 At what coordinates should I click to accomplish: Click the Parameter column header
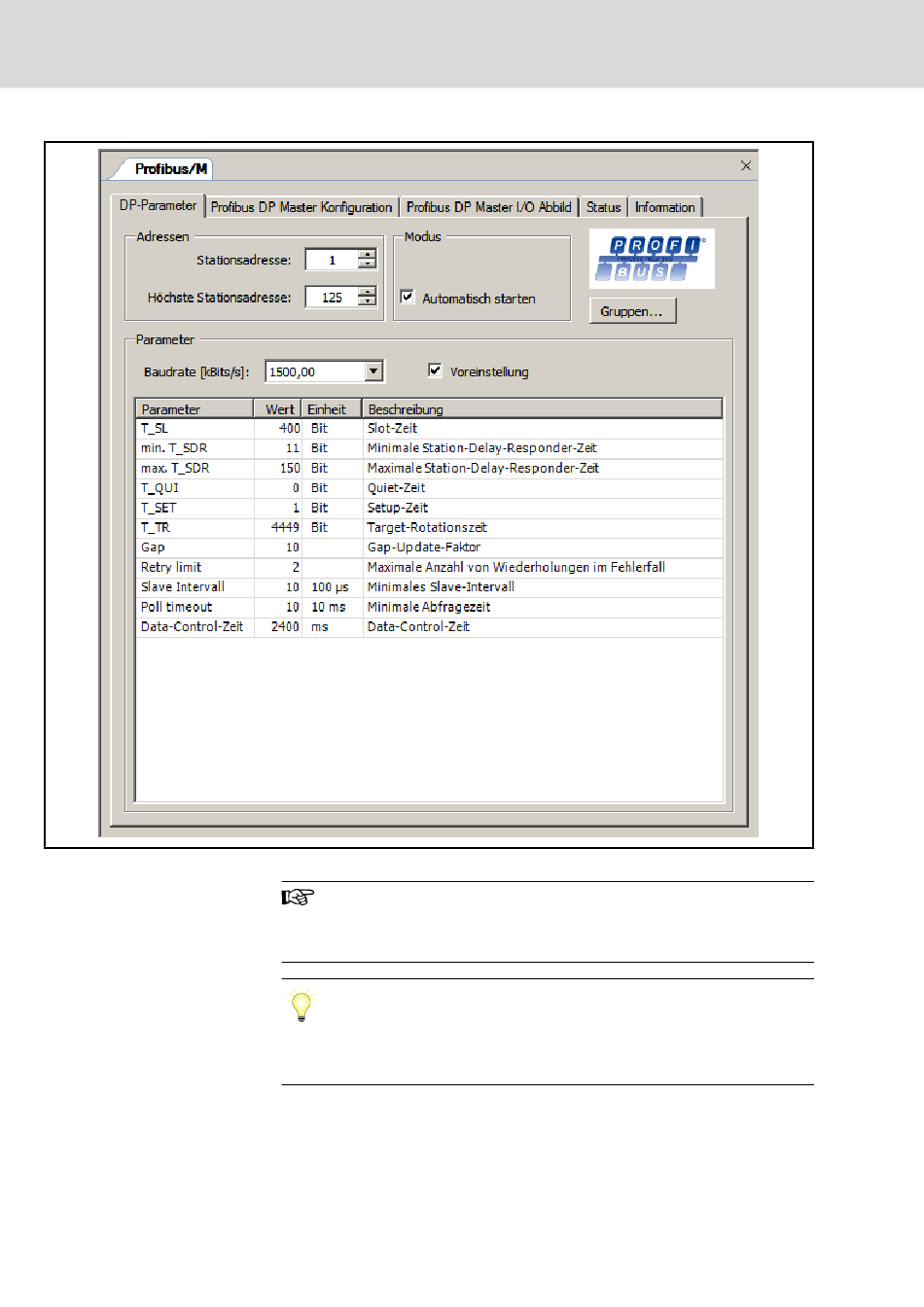click(x=195, y=409)
